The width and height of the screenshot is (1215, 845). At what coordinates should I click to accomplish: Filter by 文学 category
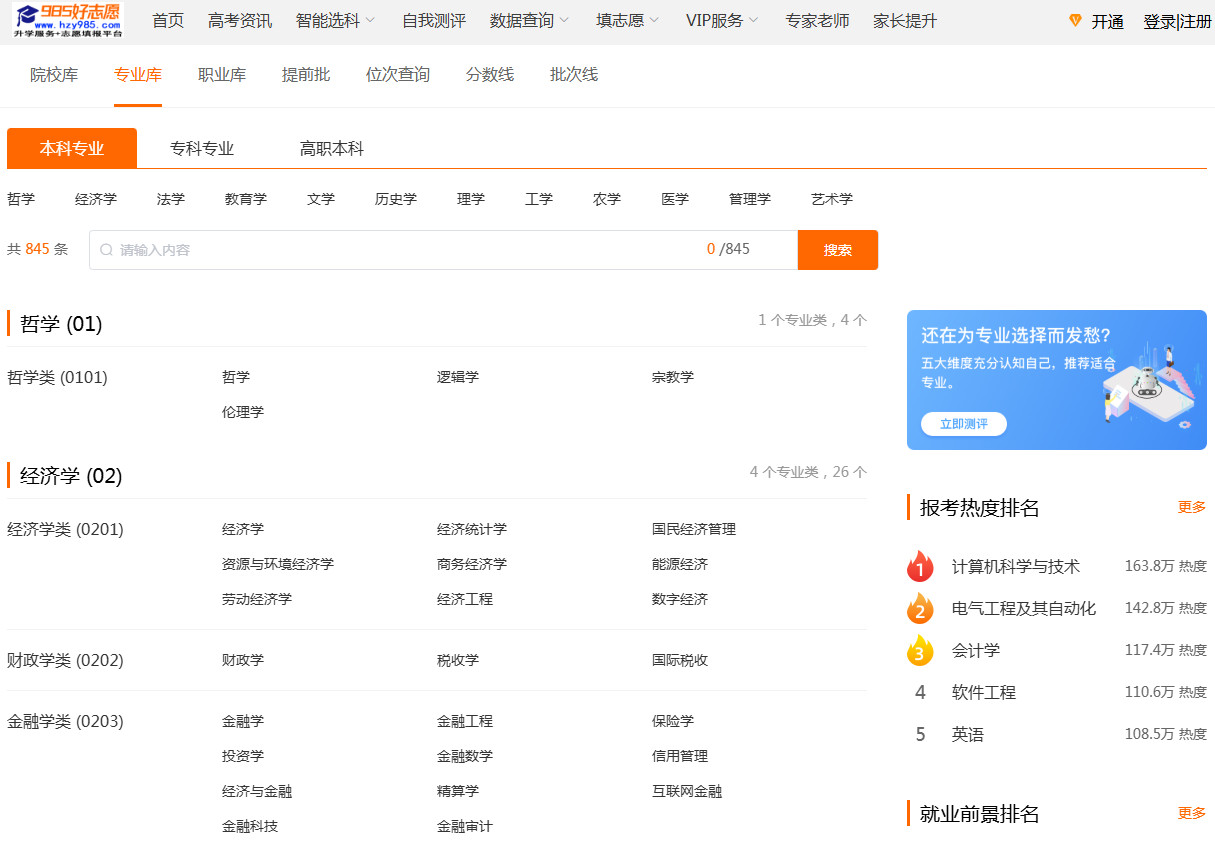(x=321, y=199)
